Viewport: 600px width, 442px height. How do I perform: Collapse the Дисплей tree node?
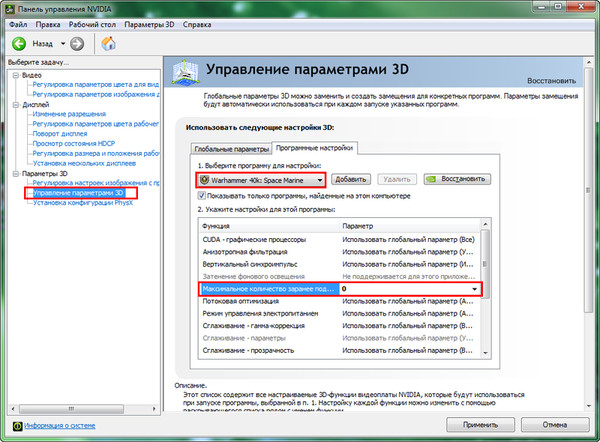[16, 105]
